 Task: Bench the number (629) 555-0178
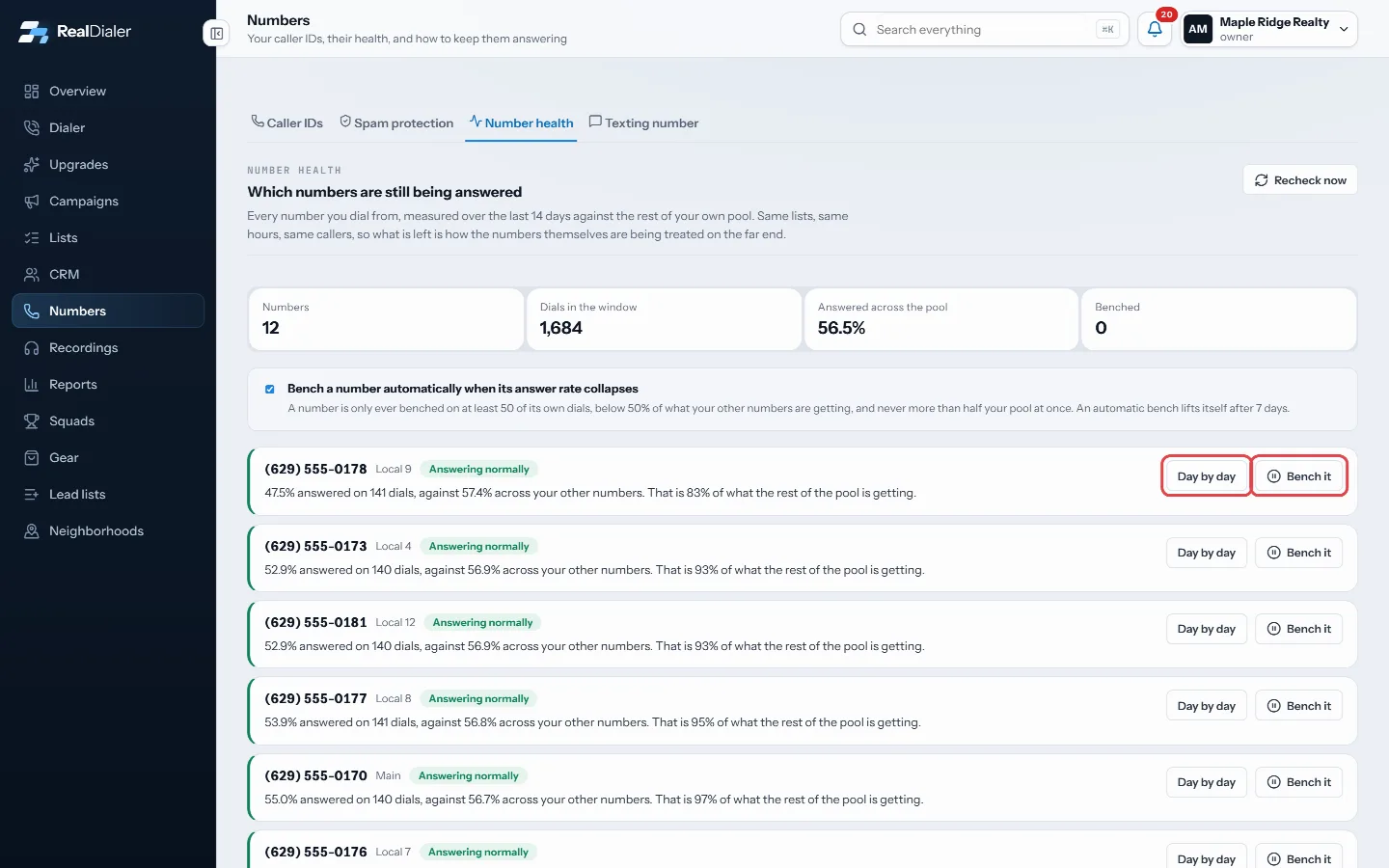1298,476
